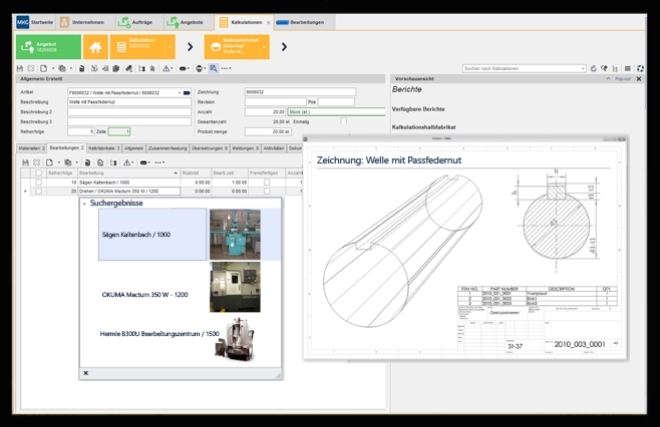Expand the Kalkulation tile dropdown arrow
The height and width of the screenshot is (427, 660).
[169, 46]
